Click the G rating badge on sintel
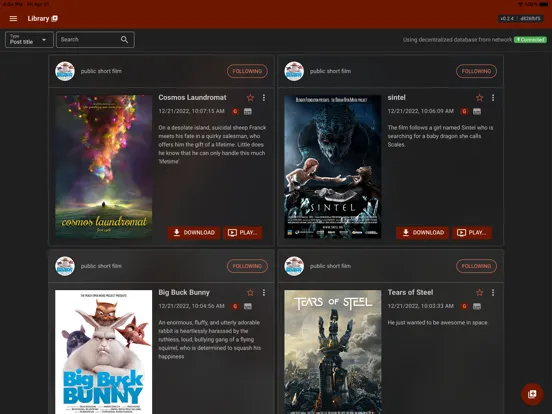This screenshot has width=552, height=414. [x=464, y=112]
